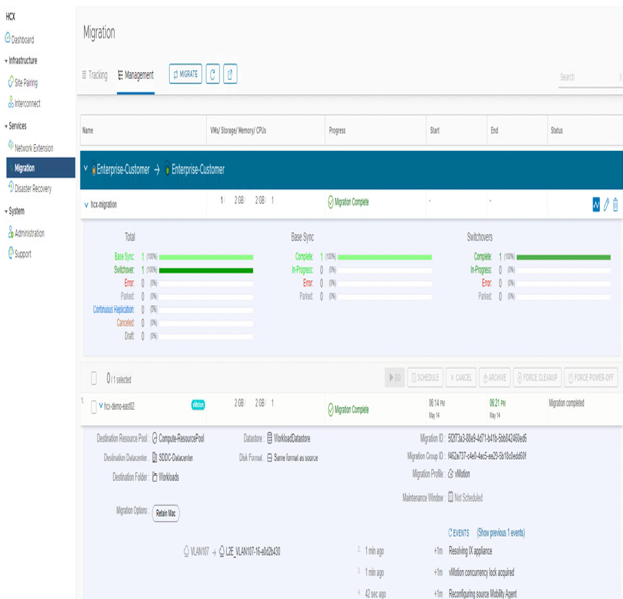This screenshot has width=623, height=599.
Task: Click Same format as source value
Action: [296, 458]
